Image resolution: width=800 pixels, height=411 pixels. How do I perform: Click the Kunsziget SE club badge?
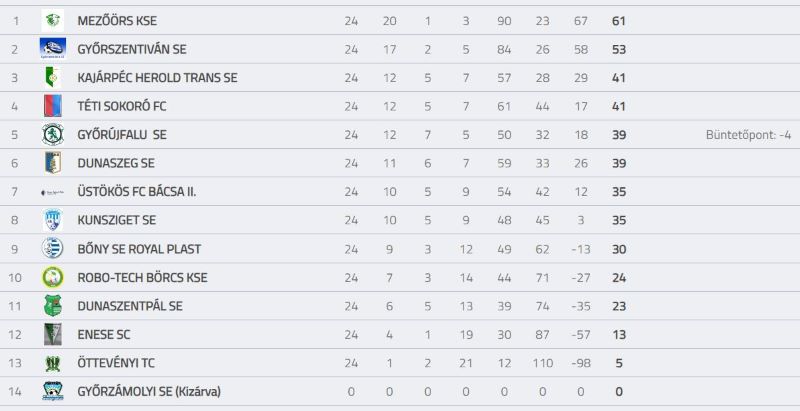pos(53,220)
